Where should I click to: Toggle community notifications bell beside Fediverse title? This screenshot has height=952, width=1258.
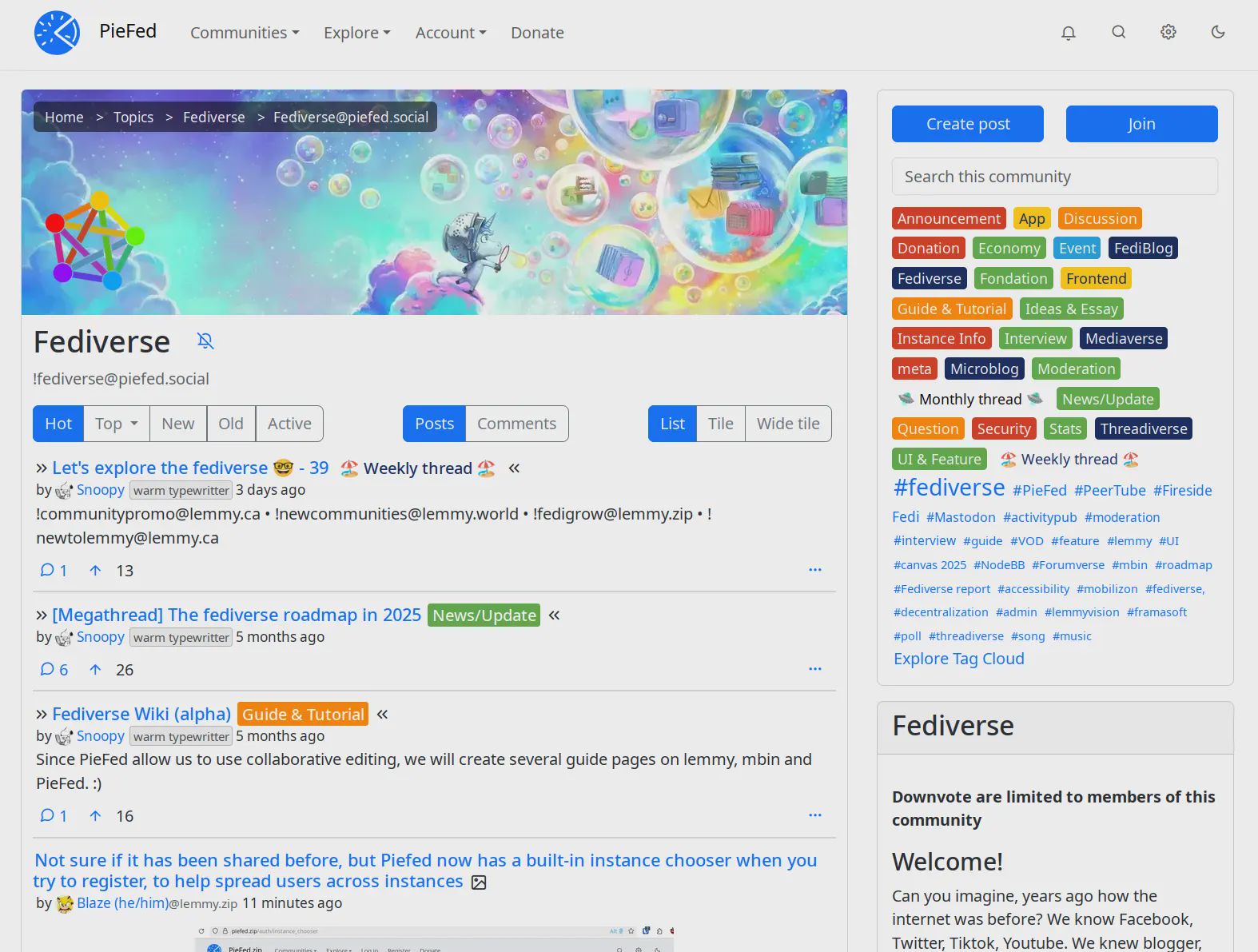205,341
